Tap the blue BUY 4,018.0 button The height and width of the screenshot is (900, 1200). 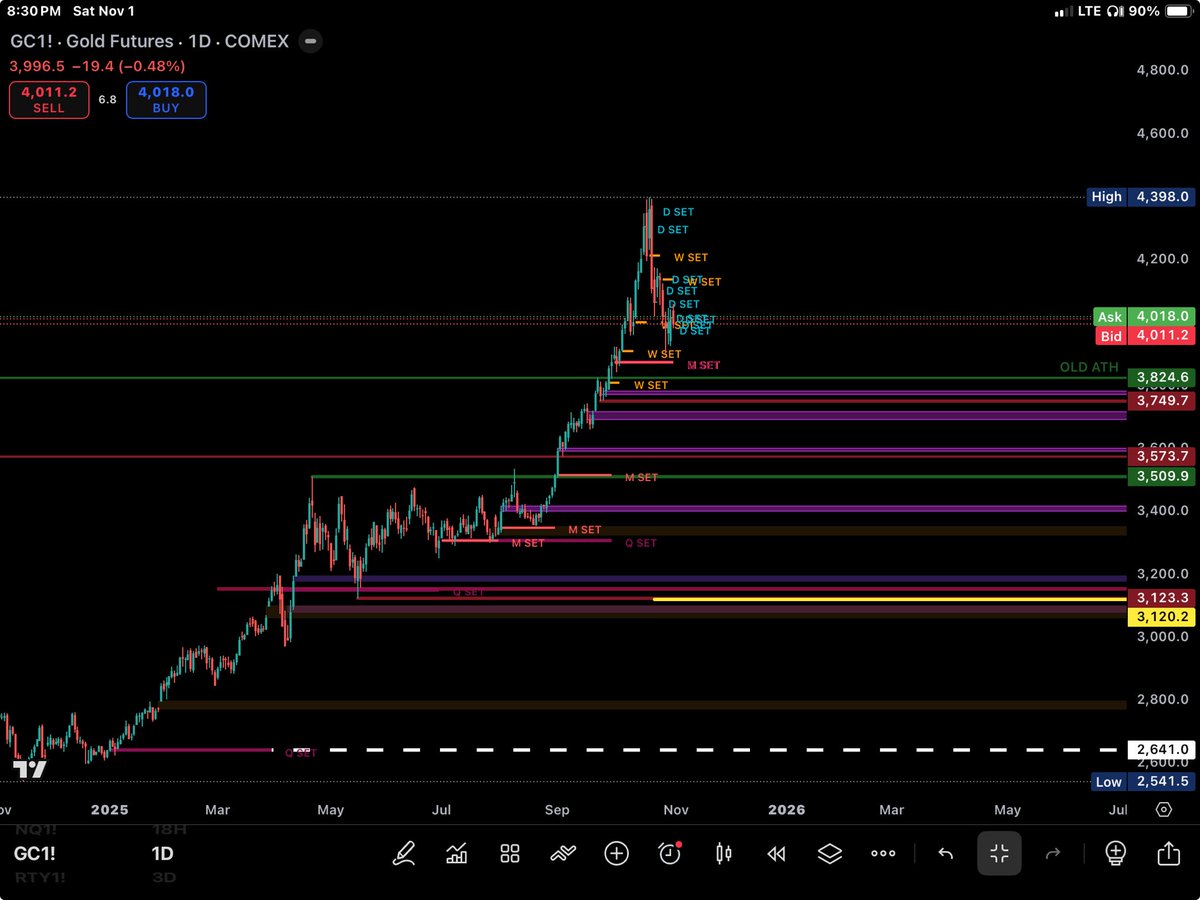click(x=166, y=100)
